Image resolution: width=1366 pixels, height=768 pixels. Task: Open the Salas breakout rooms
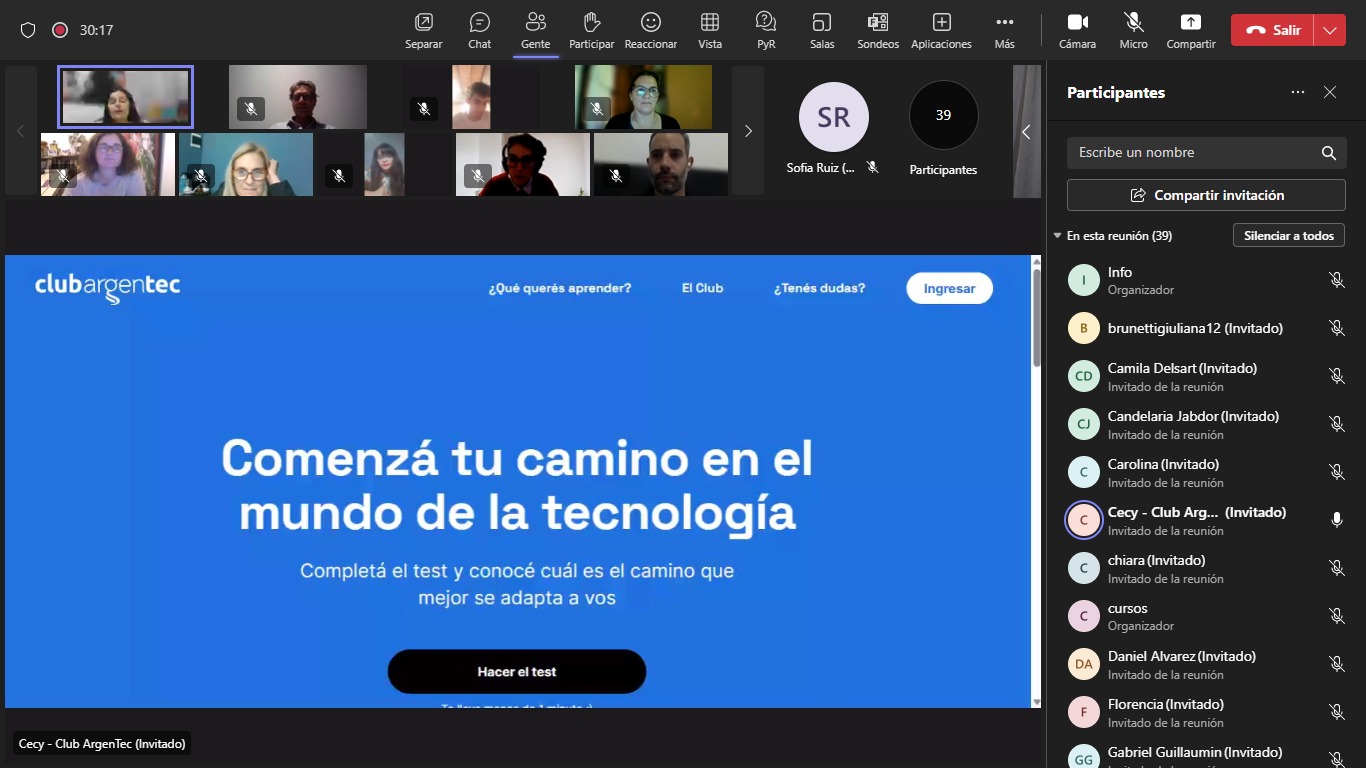(822, 30)
